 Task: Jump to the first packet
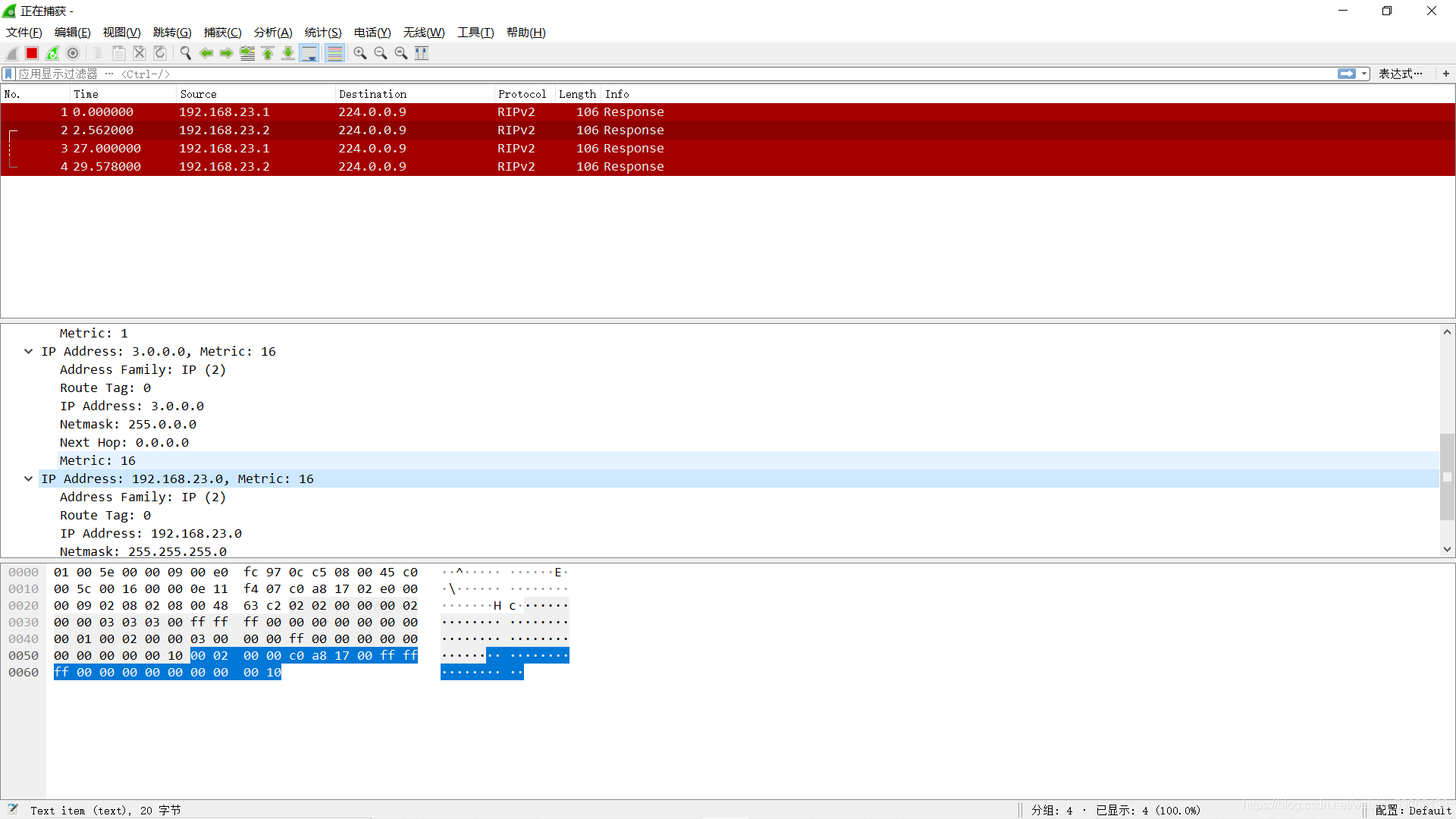click(x=268, y=53)
